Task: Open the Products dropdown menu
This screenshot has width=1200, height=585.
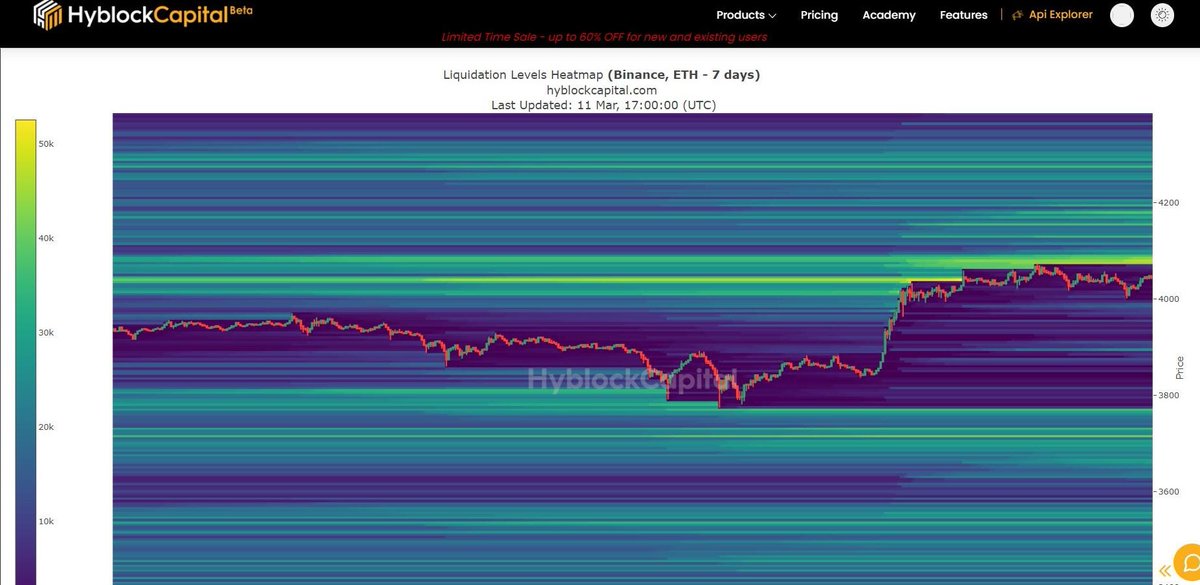Action: coord(746,15)
